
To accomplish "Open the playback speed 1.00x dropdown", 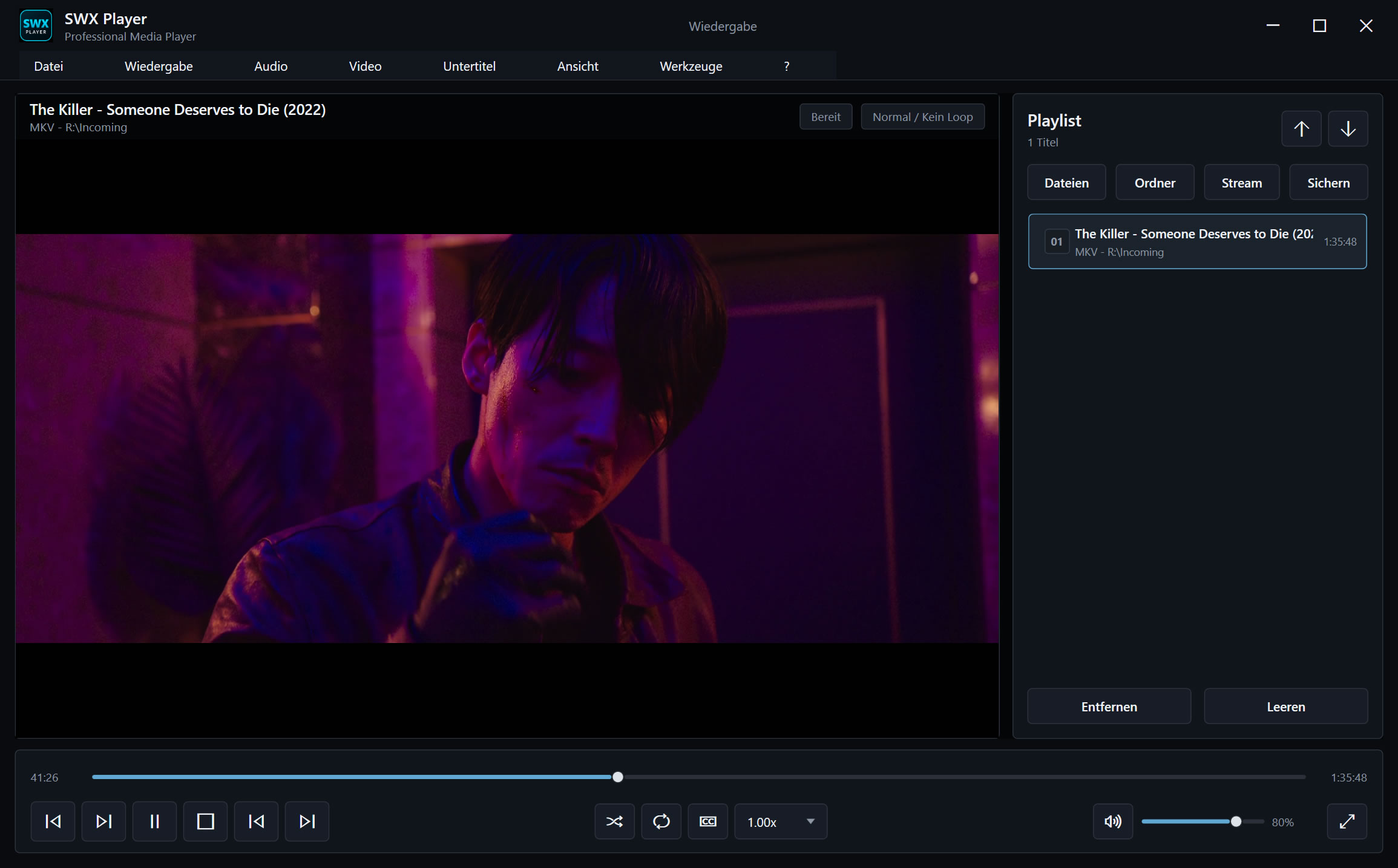I will pos(781,821).
